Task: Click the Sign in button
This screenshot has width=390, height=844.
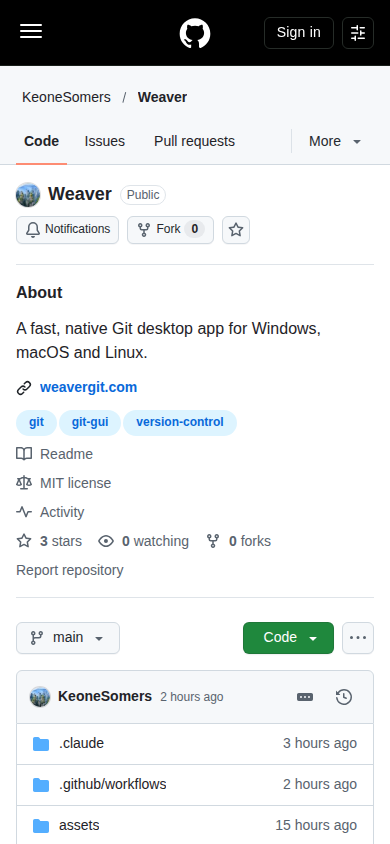Action: point(299,33)
